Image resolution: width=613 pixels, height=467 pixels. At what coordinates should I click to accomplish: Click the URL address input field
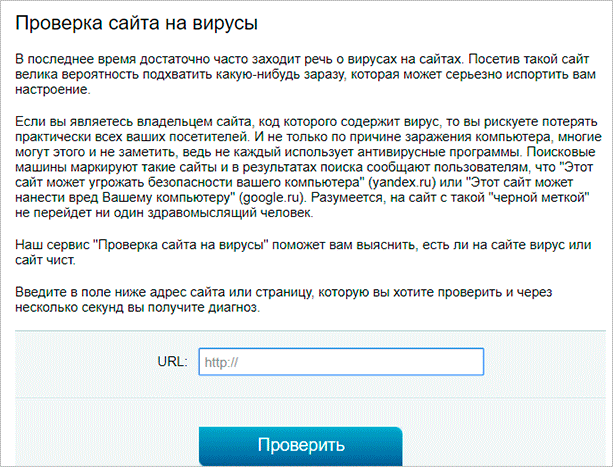(341, 360)
